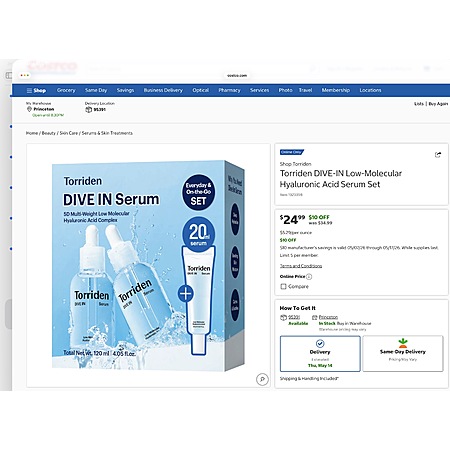
Task: Open the Membership menu
Action: pos(336,90)
